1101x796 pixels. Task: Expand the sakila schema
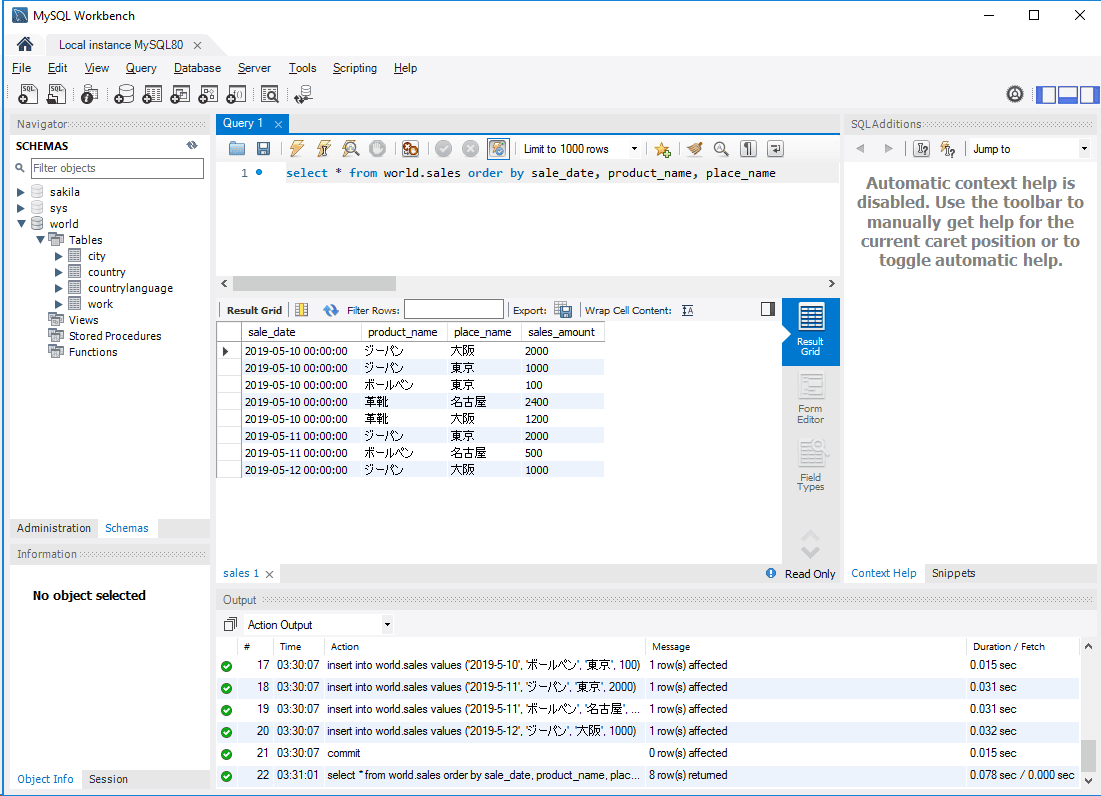coord(20,192)
